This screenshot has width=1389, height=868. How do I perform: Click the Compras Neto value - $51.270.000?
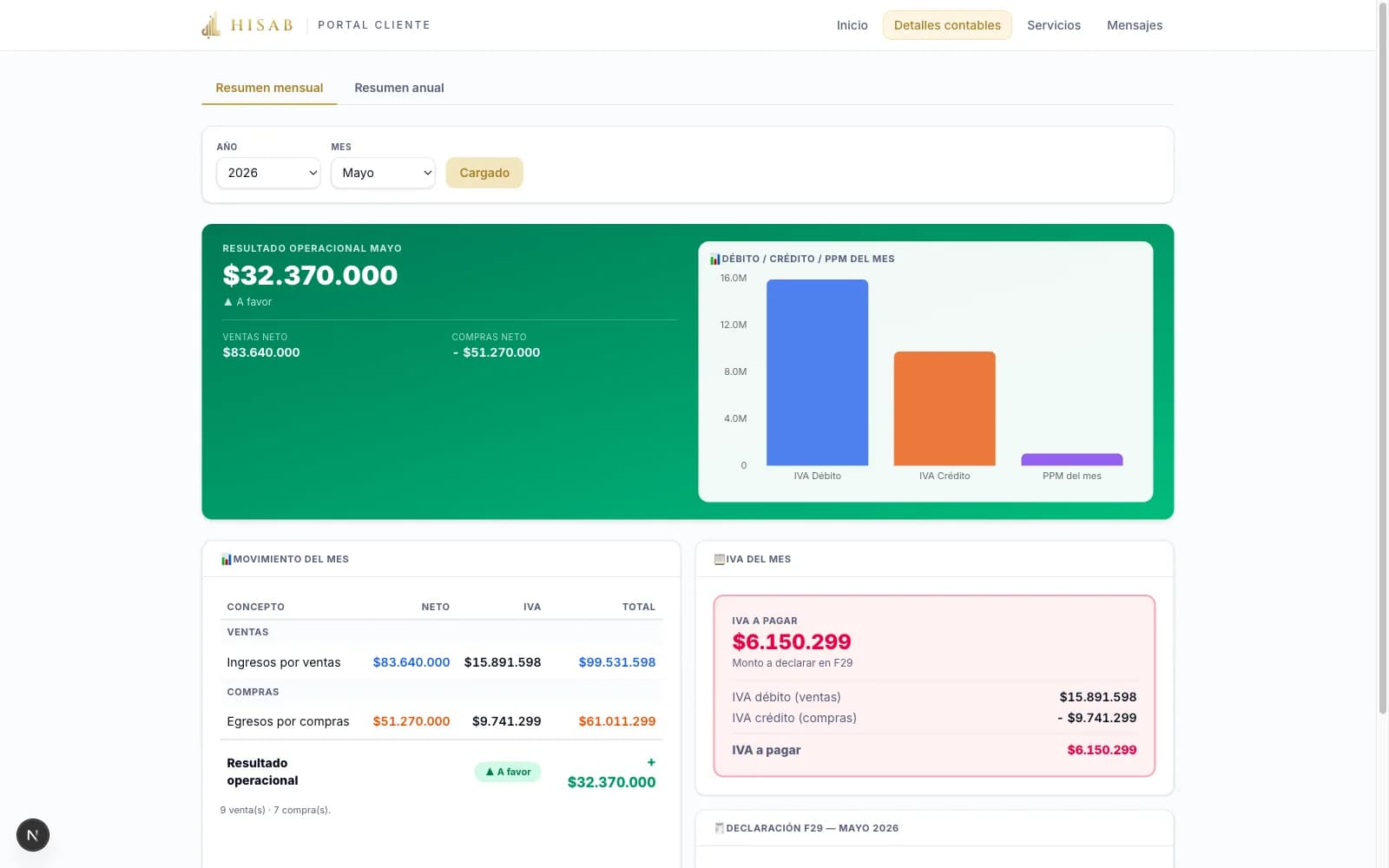pos(496,352)
